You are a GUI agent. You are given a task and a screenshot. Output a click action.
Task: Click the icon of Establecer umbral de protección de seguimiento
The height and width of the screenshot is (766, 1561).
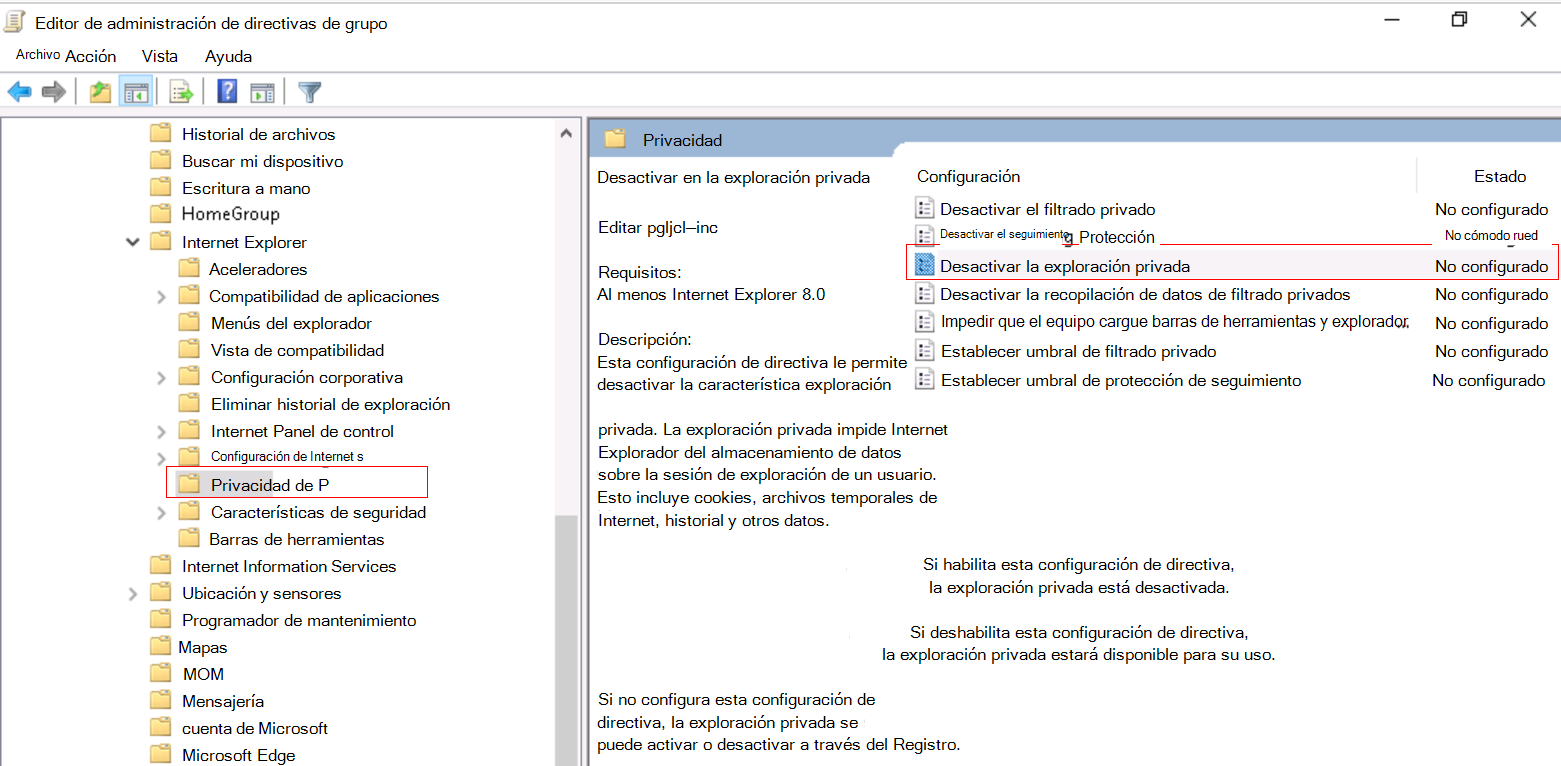(x=925, y=380)
